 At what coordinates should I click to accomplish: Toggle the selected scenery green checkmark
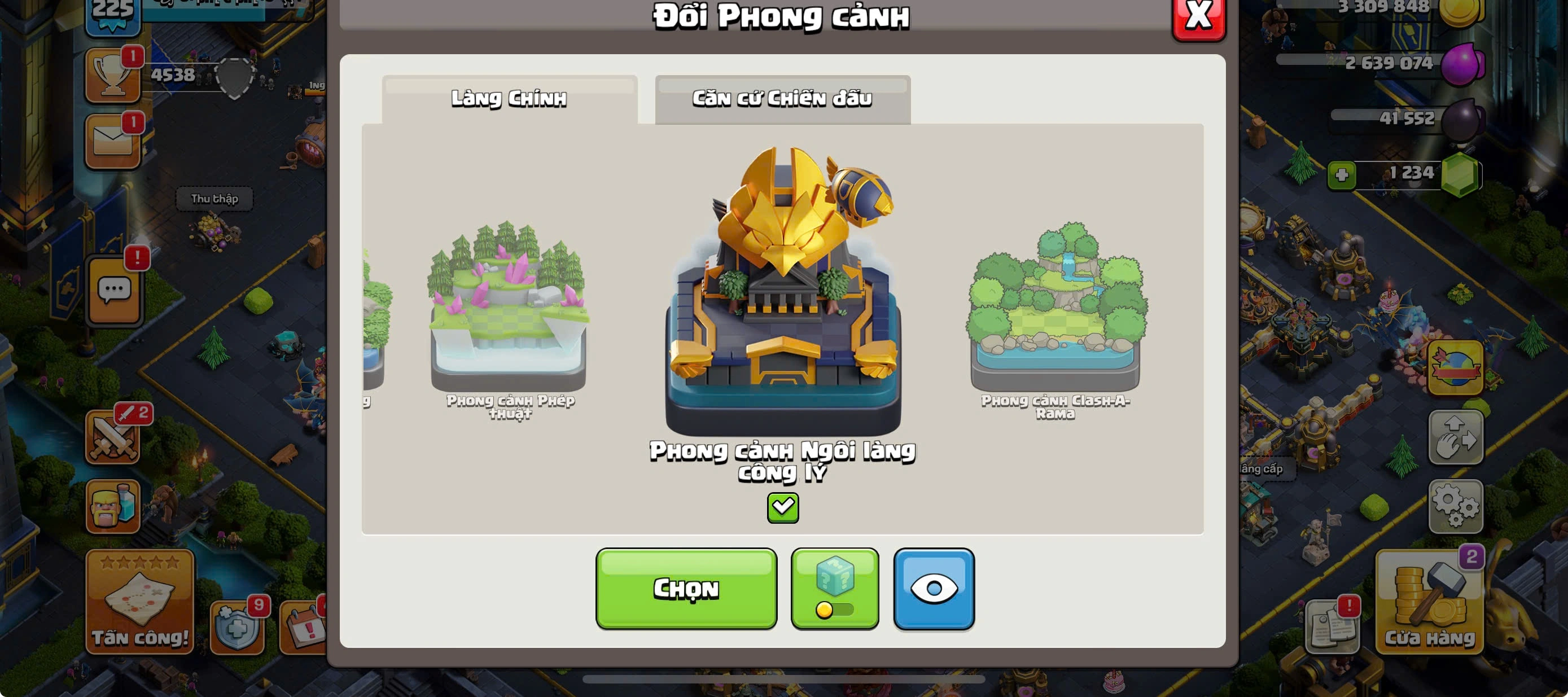pyautogui.click(x=783, y=508)
